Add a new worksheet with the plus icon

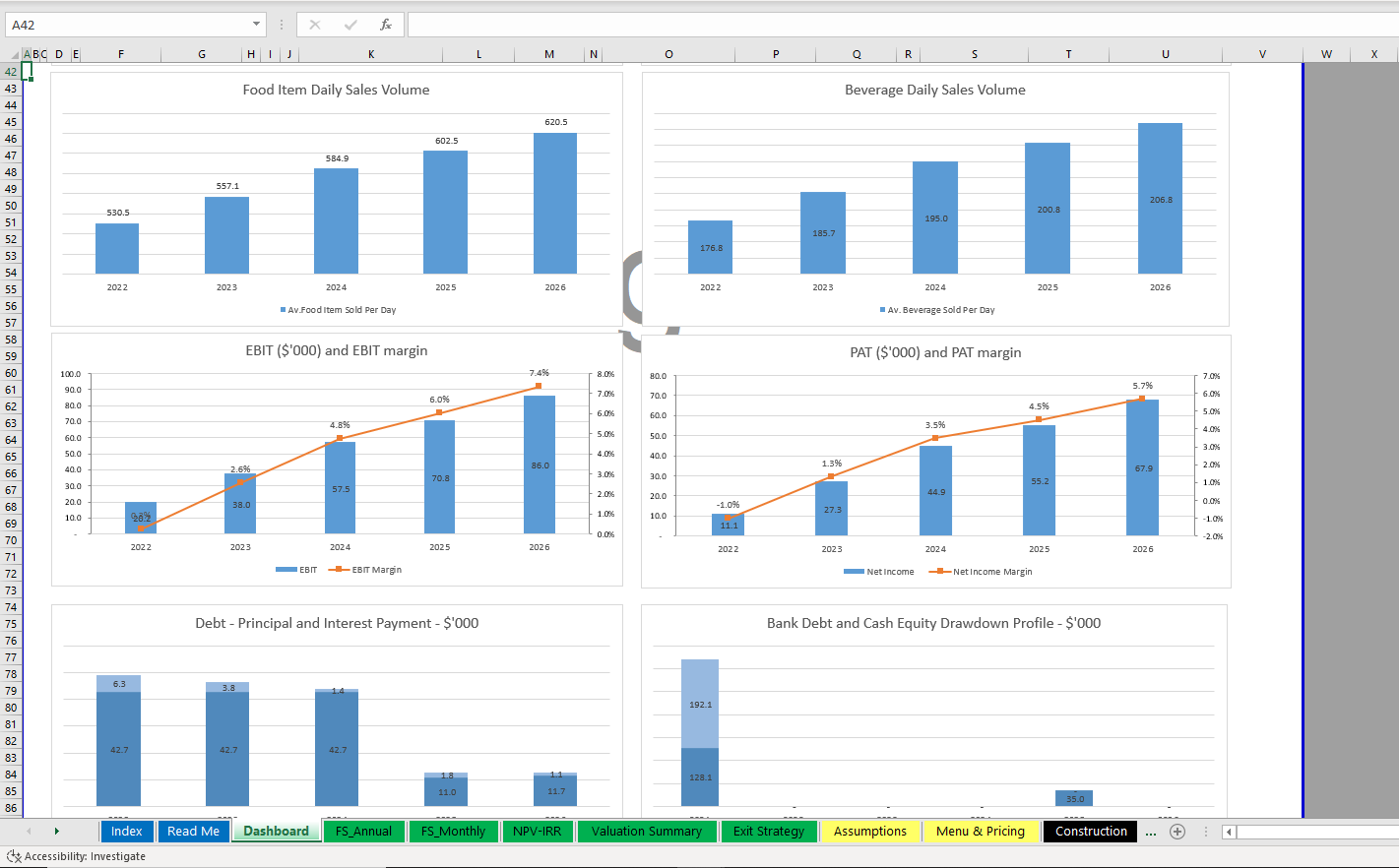click(1177, 832)
